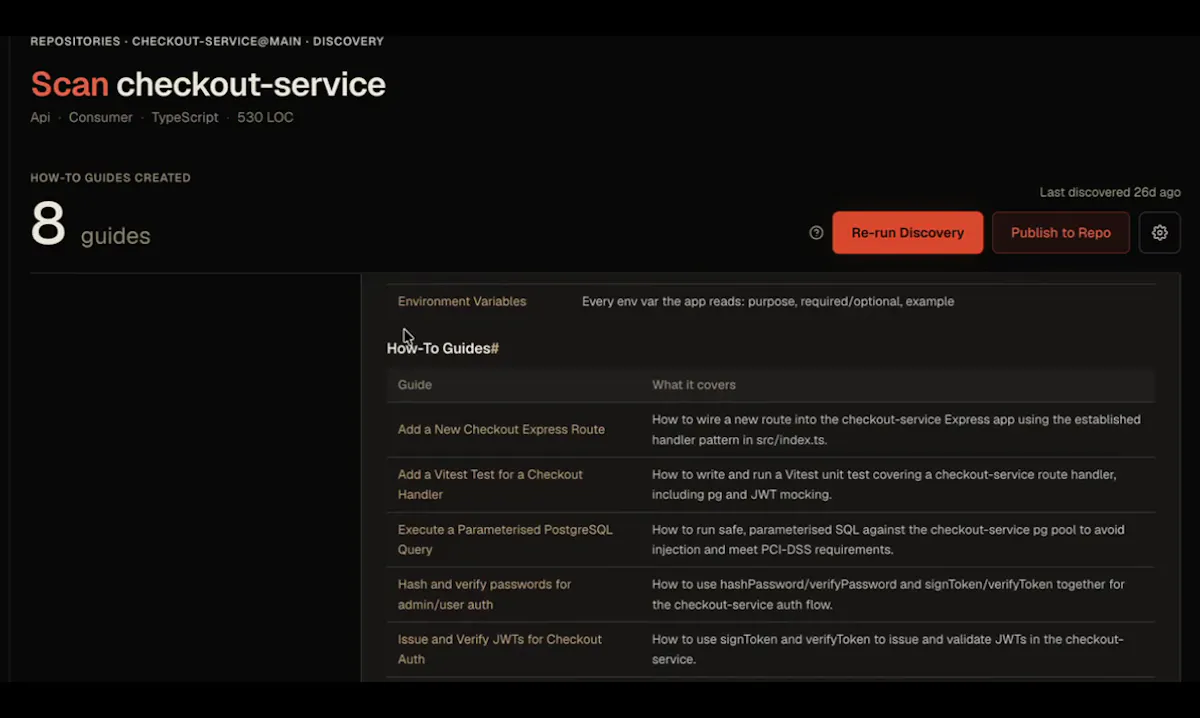Click the 'Api' tag text

tap(40, 118)
